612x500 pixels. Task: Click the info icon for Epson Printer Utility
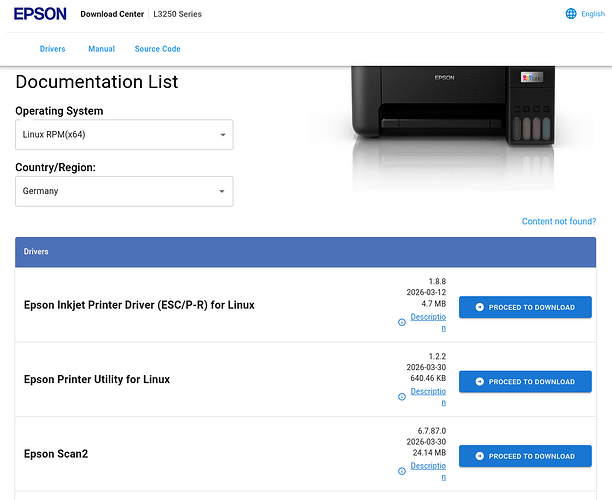tap(402, 397)
